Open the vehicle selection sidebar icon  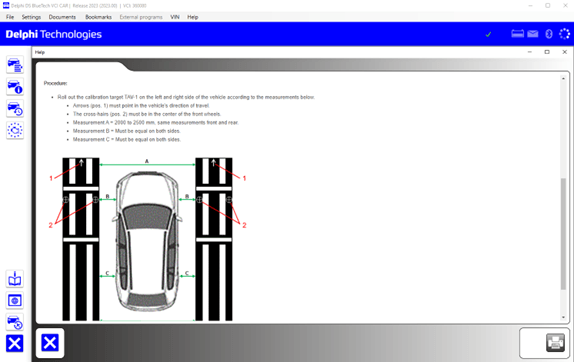[15, 65]
